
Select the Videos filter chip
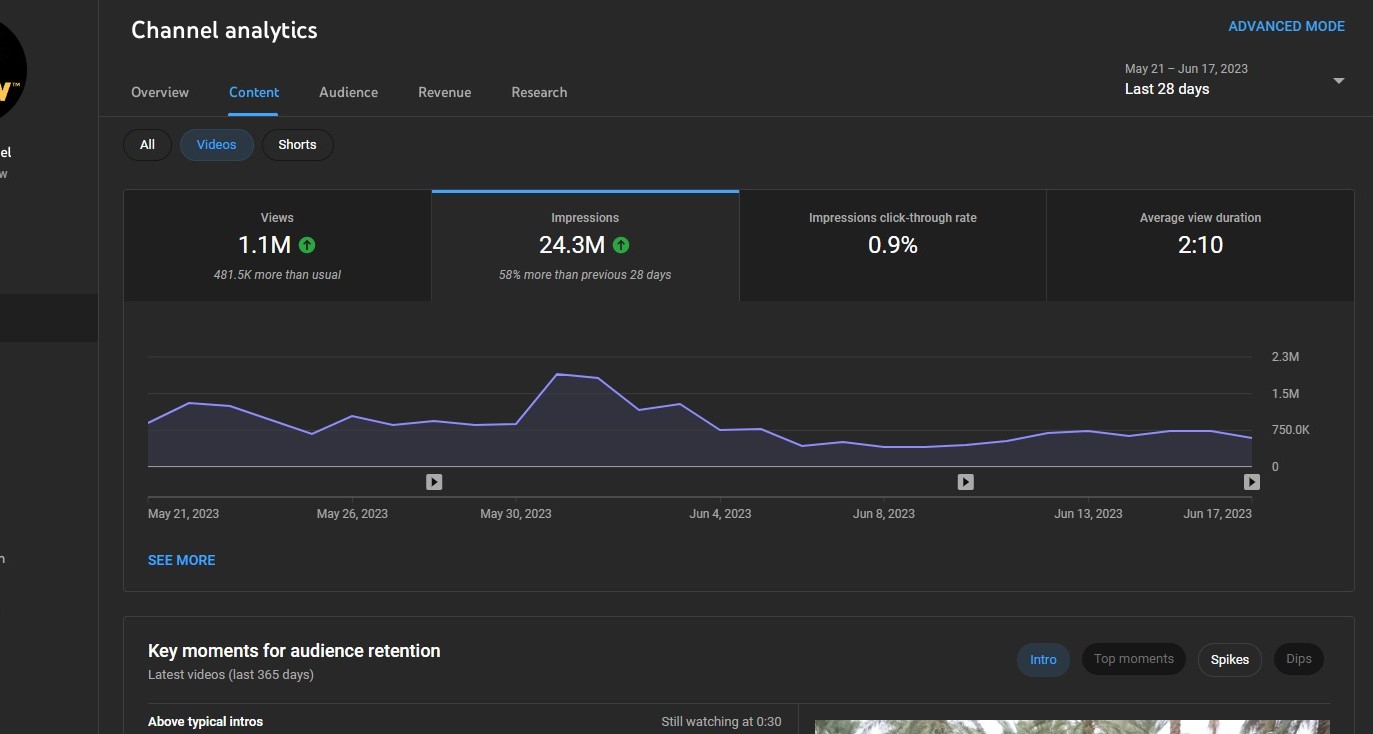pyautogui.click(x=217, y=145)
